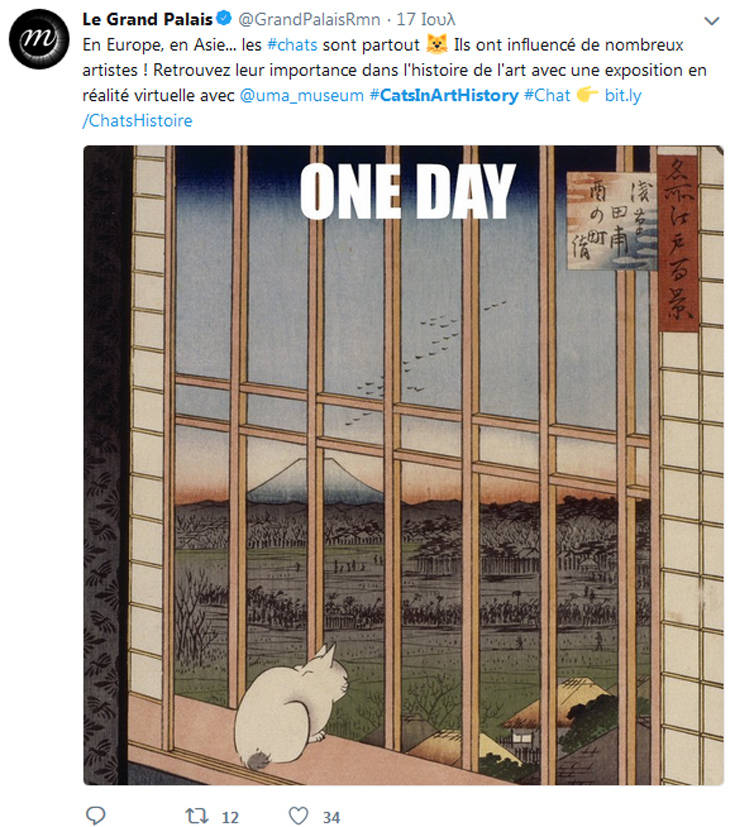Image resolution: width=735 pixels, height=827 pixels.
Task: Click the blue verified badge
Action: tap(224, 18)
